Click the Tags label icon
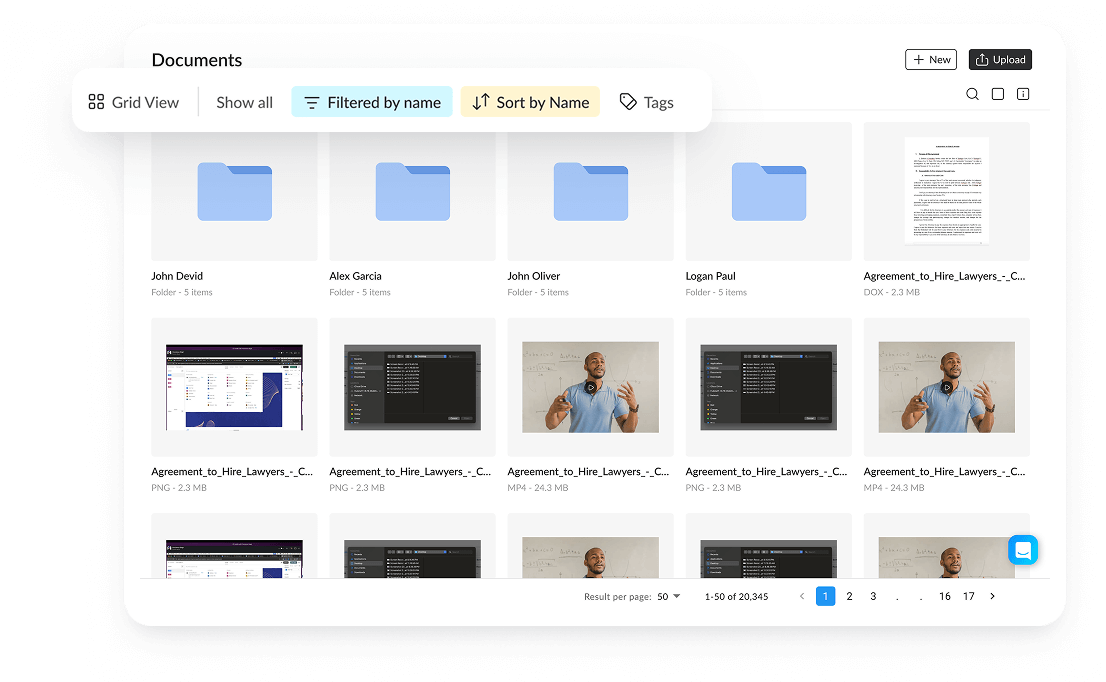Screen dimensions: 1106x682 [628, 102]
